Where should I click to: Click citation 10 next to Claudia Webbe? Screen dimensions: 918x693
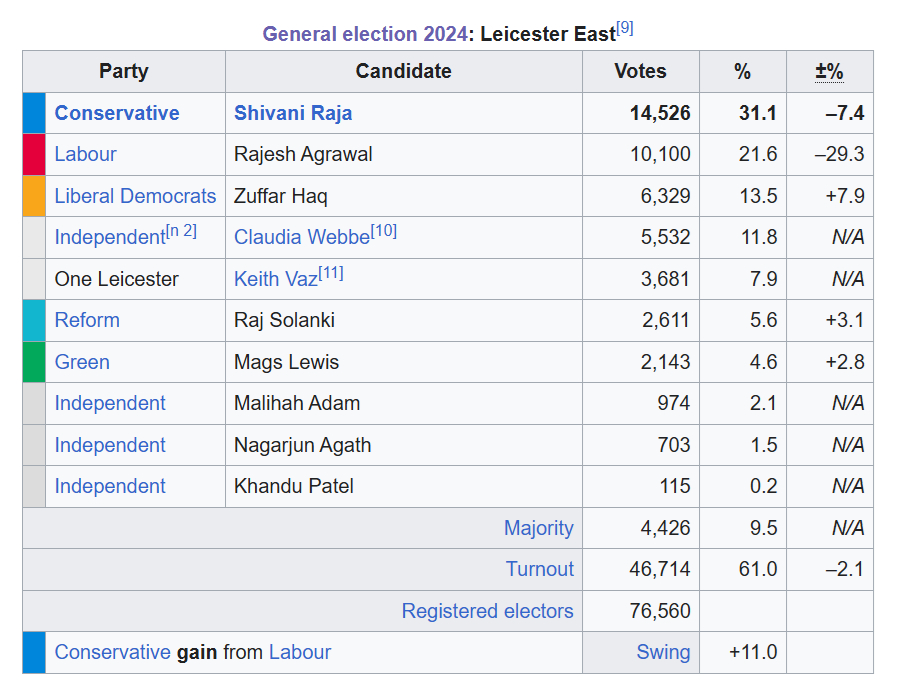click(384, 232)
